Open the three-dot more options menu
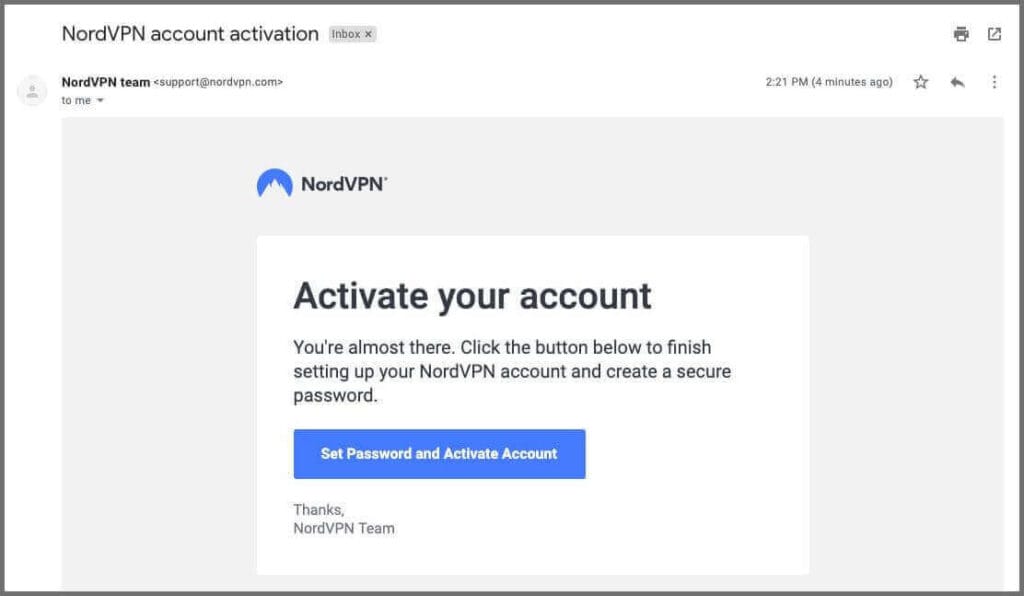 point(994,82)
